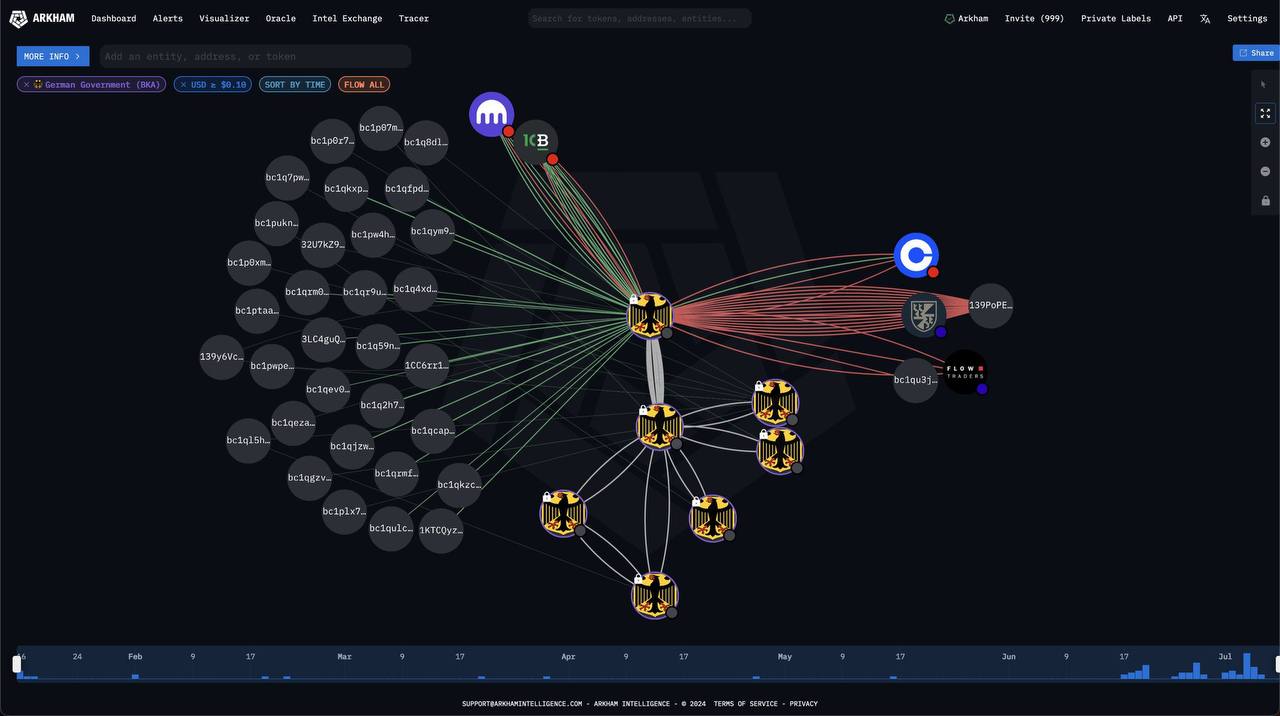Select the 139PoPE address node
This screenshot has width=1280, height=716.
coord(990,306)
